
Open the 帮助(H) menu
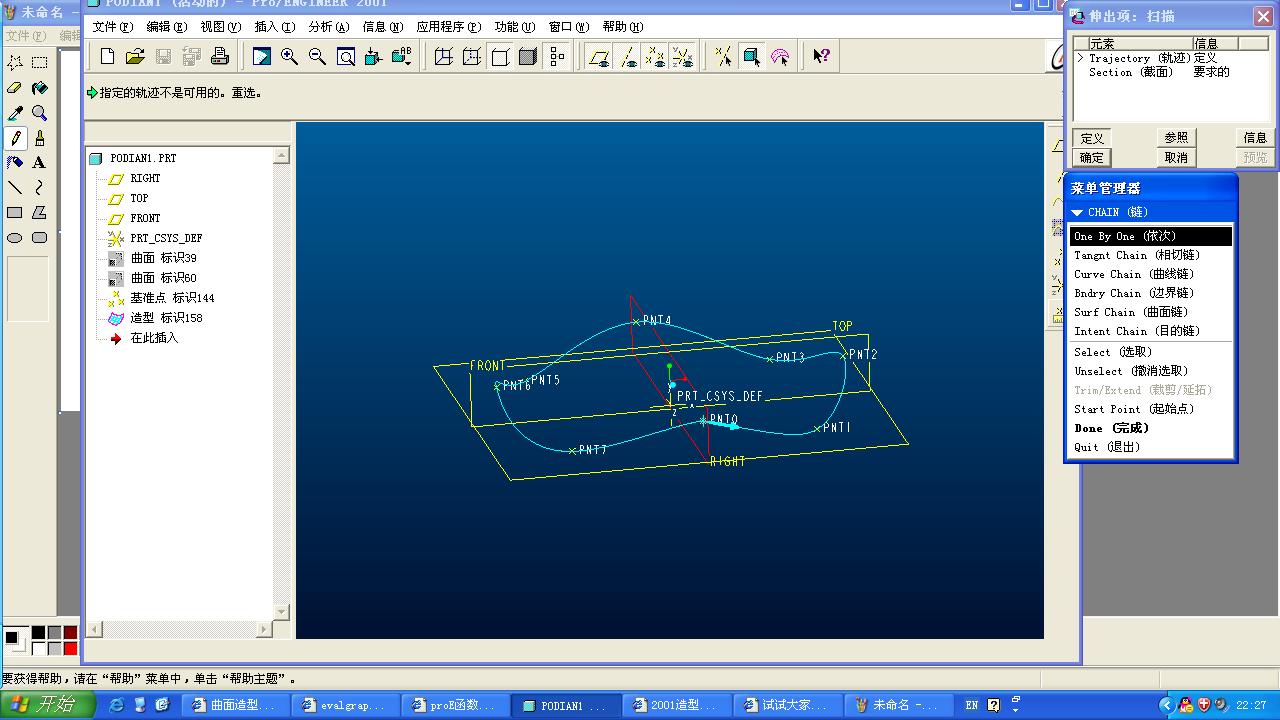point(623,27)
